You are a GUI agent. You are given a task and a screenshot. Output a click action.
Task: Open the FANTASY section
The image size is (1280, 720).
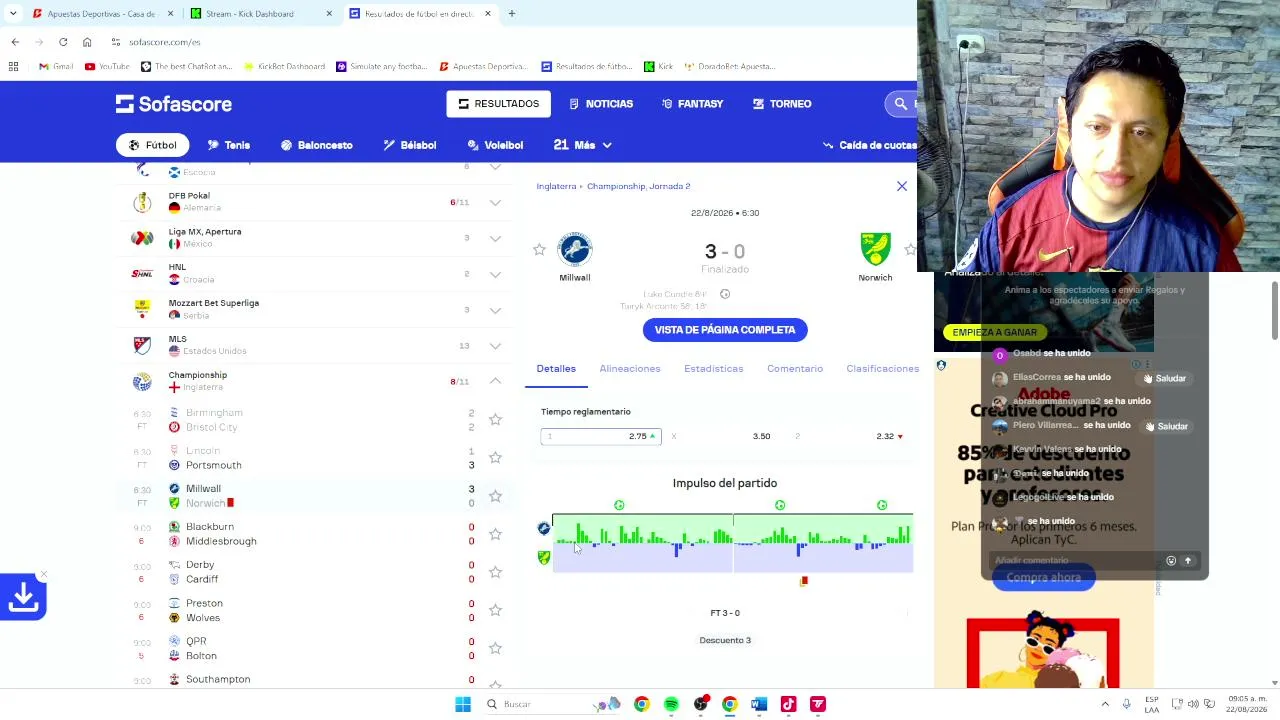click(x=692, y=104)
